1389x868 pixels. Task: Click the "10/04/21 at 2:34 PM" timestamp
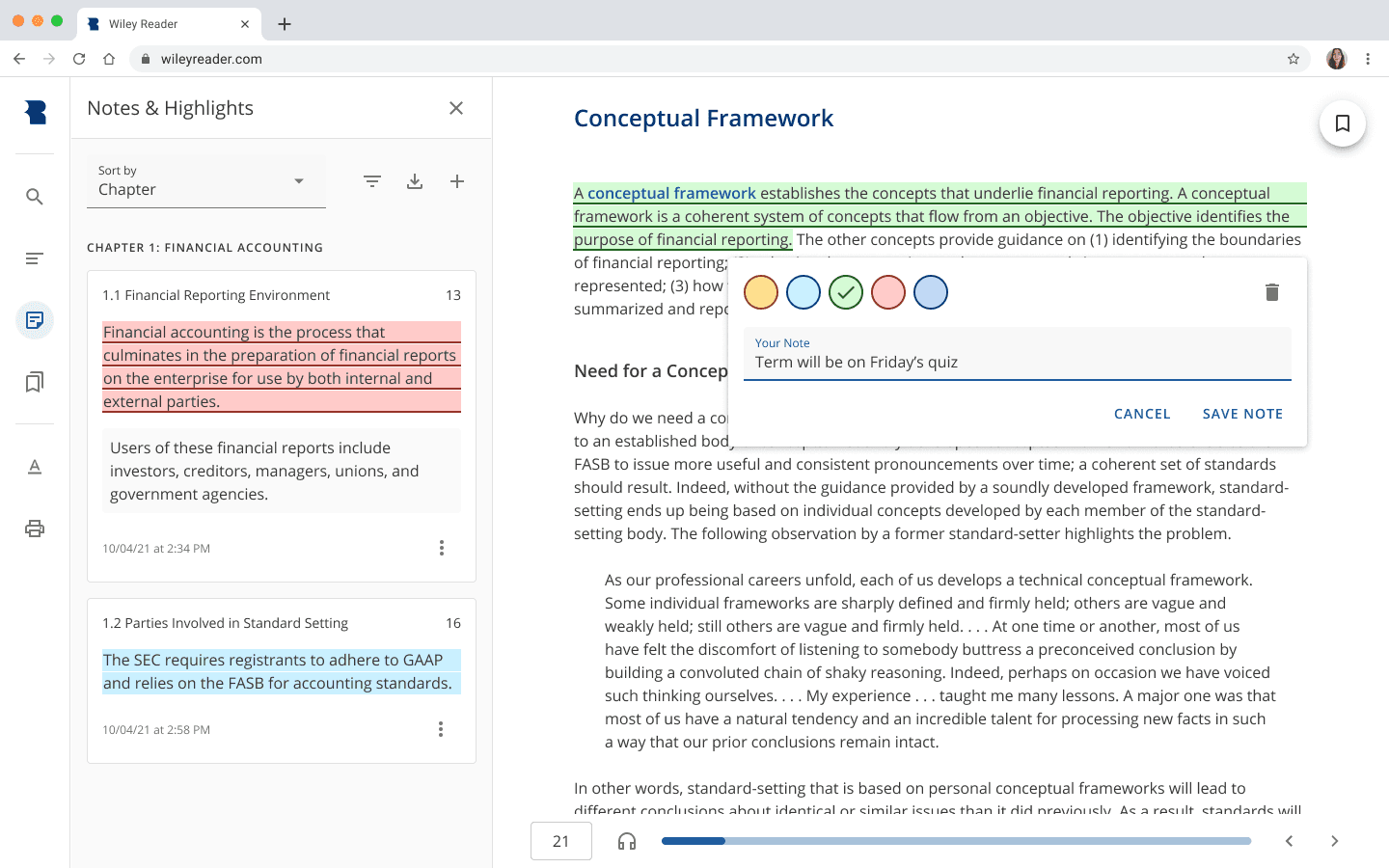click(x=156, y=548)
